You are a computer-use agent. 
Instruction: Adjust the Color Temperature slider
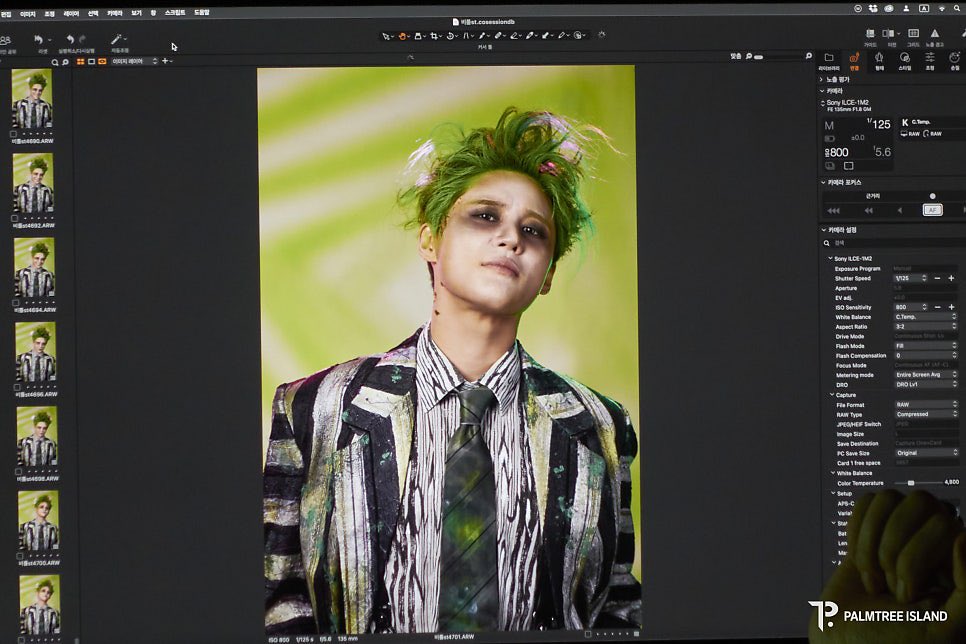tap(911, 483)
